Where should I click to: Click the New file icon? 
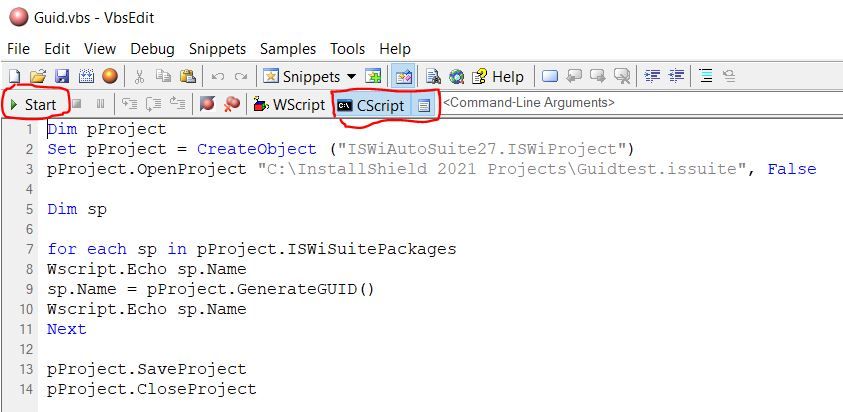pos(14,77)
